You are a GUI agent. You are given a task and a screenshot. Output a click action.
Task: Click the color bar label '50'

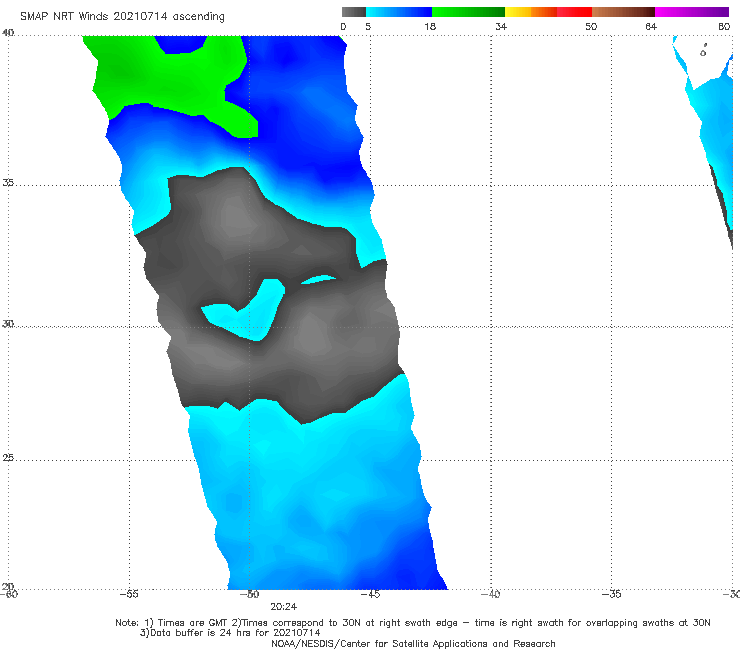[x=591, y=26]
